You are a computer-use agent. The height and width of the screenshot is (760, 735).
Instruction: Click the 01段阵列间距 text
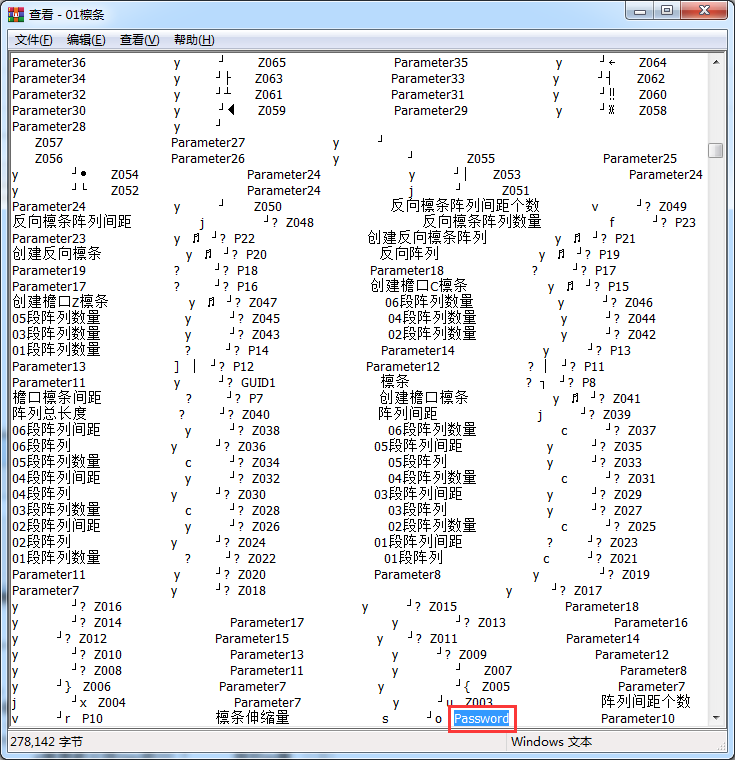(x=418, y=541)
